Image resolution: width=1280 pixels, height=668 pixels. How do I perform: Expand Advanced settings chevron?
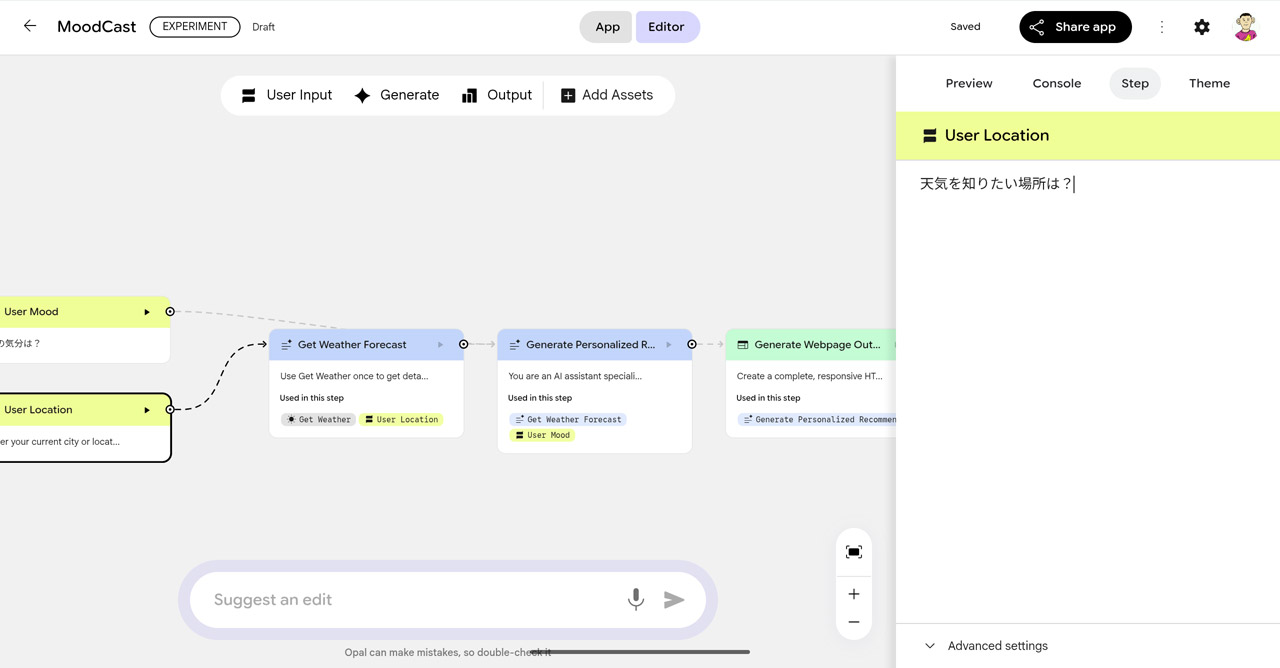[930, 646]
